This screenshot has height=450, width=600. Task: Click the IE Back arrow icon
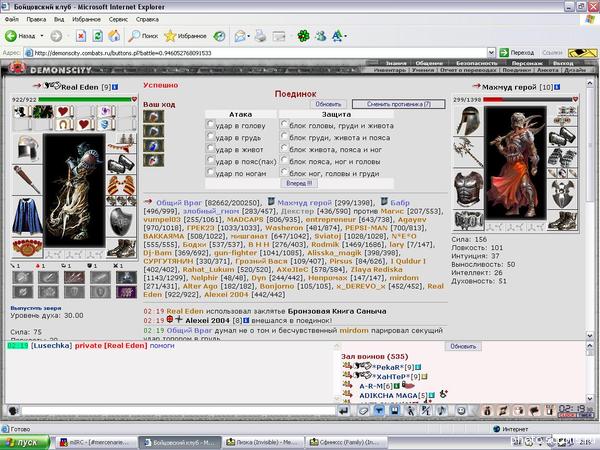[x=11, y=36]
